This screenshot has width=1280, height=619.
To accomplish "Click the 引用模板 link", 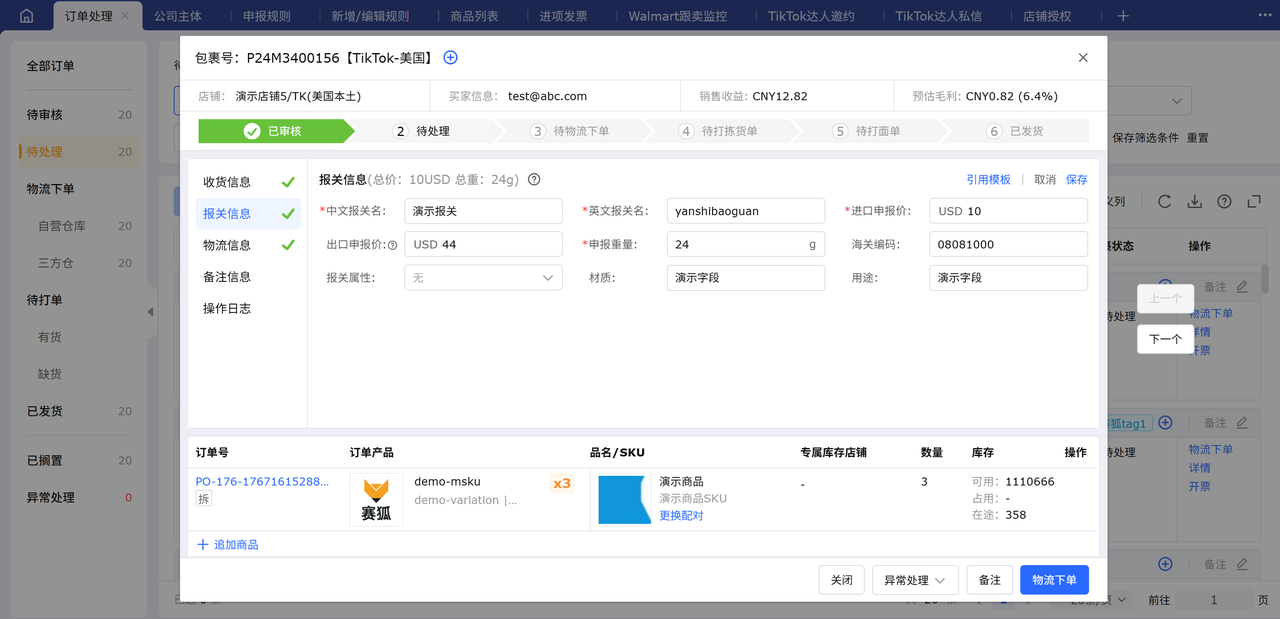I will click(x=988, y=180).
